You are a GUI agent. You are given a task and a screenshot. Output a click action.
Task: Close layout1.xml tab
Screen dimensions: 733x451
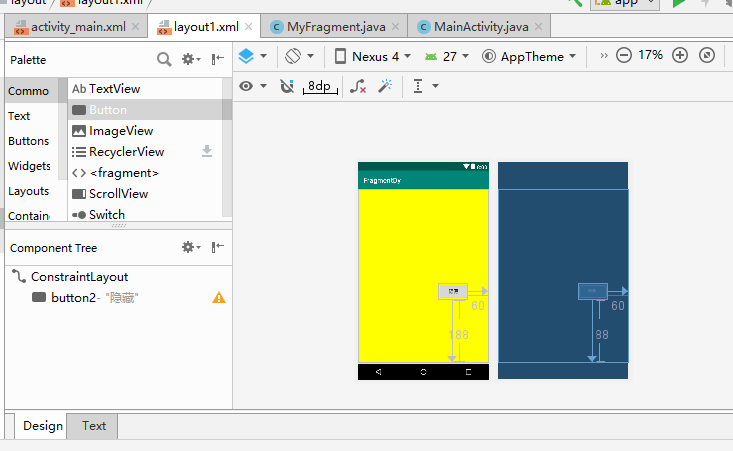(249, 27)
